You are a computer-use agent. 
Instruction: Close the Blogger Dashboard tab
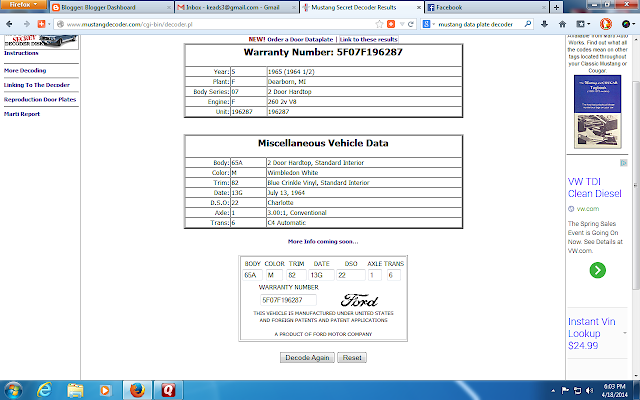point(169,7)
